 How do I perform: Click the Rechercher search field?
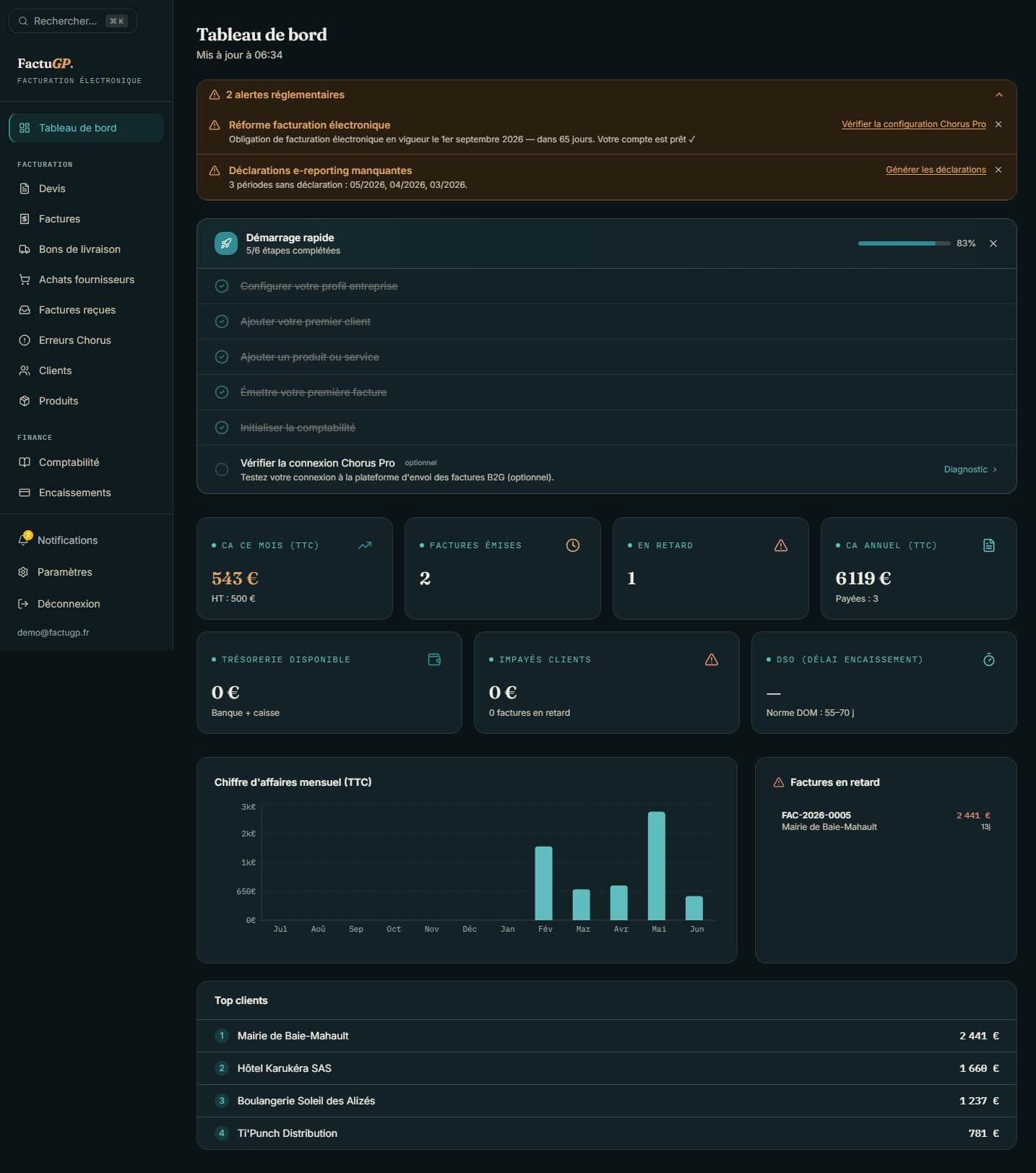pos(72,21)
